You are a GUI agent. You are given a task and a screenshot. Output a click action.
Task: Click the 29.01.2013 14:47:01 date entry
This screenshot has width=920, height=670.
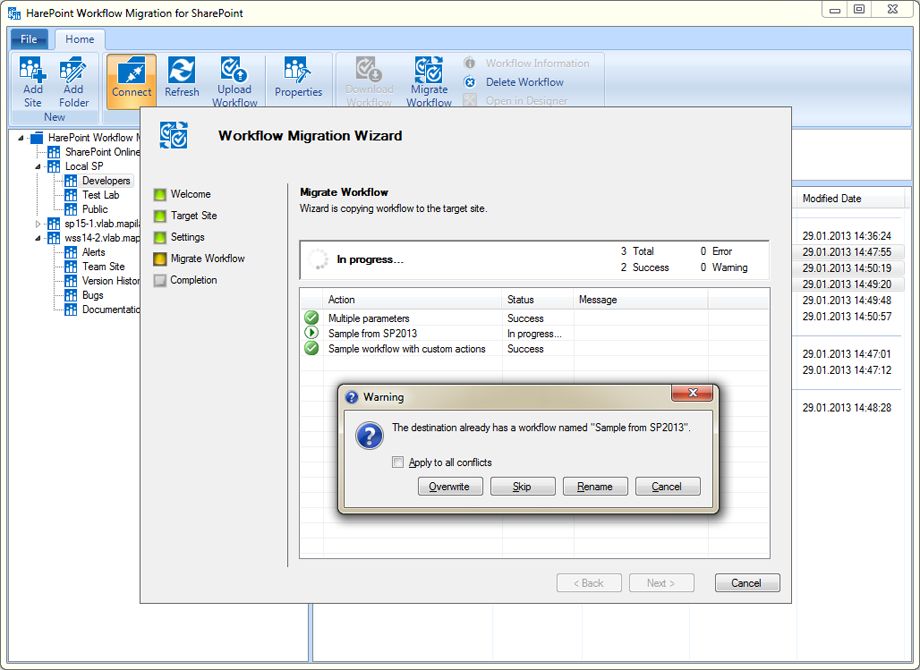click(847, 354)
